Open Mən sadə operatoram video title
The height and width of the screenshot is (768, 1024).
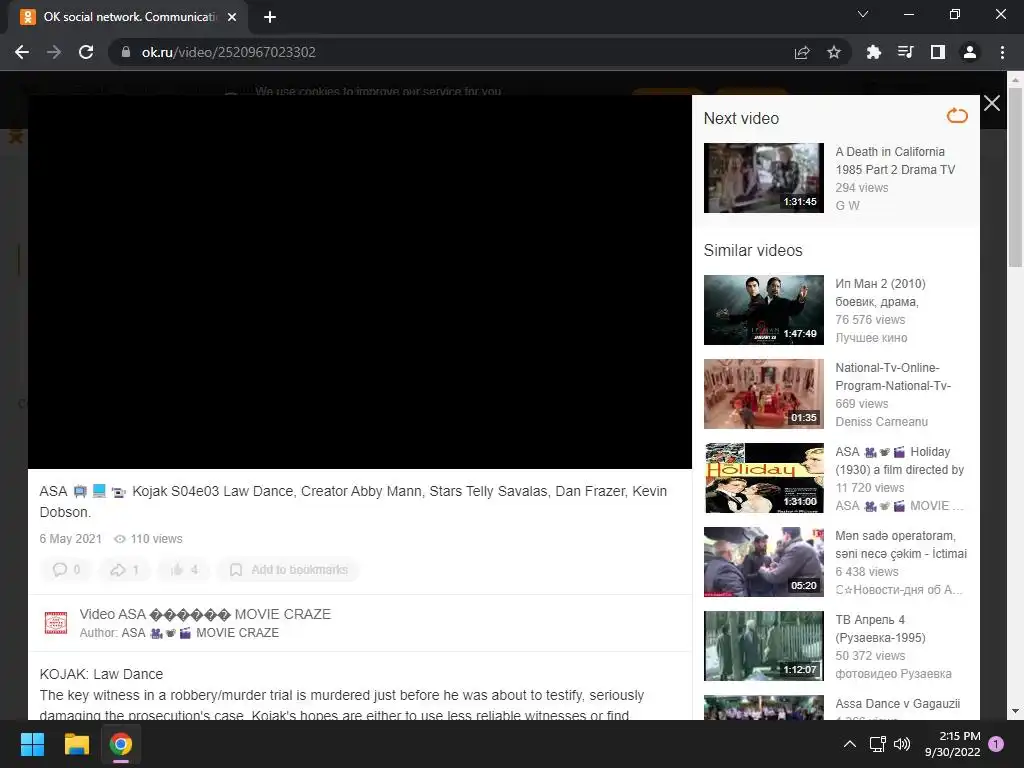pyautogui.click(x=901, y=545)
